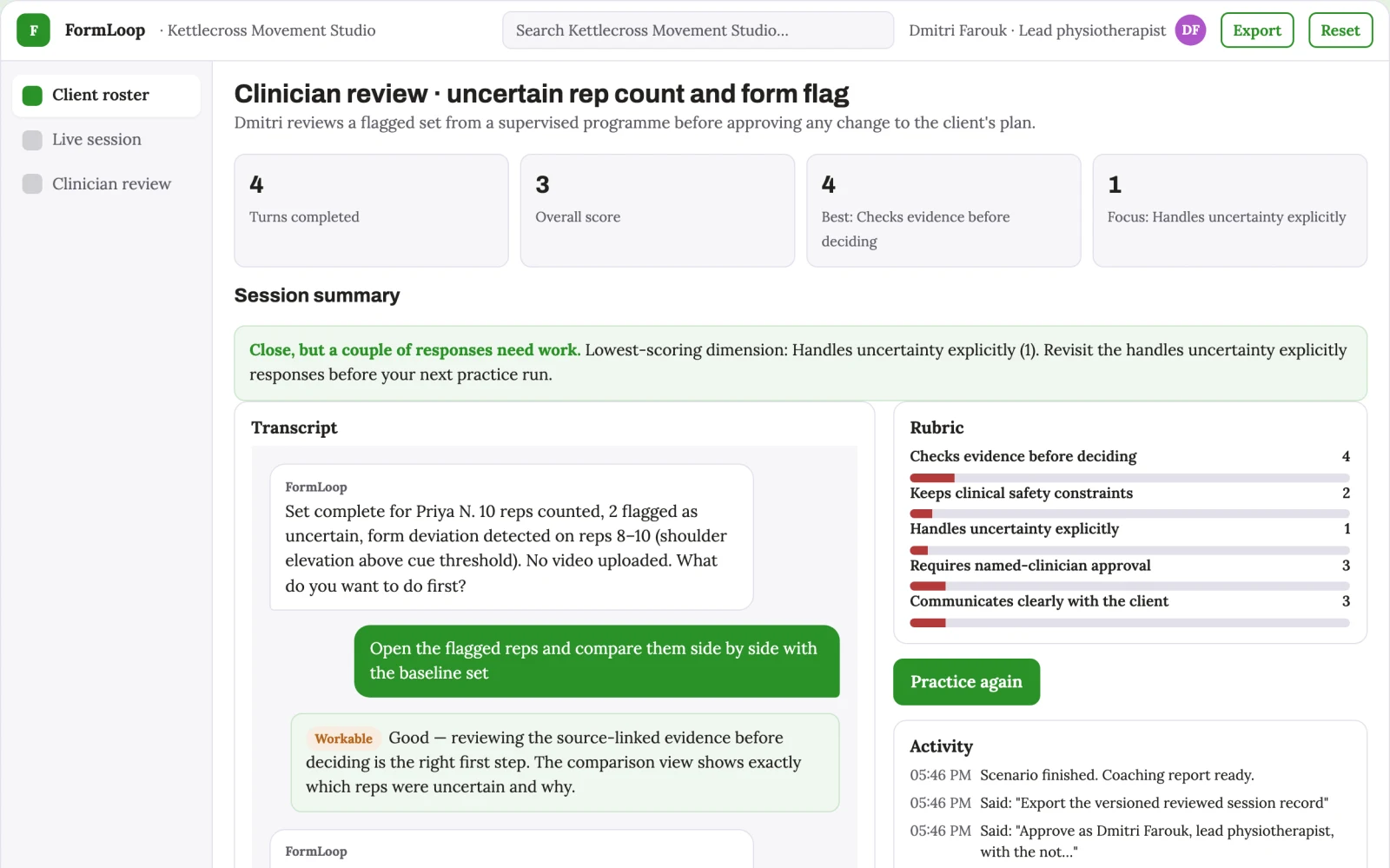Click the grey Live session square icon
The image size is (1390, 868).
[x=32, y=140]
